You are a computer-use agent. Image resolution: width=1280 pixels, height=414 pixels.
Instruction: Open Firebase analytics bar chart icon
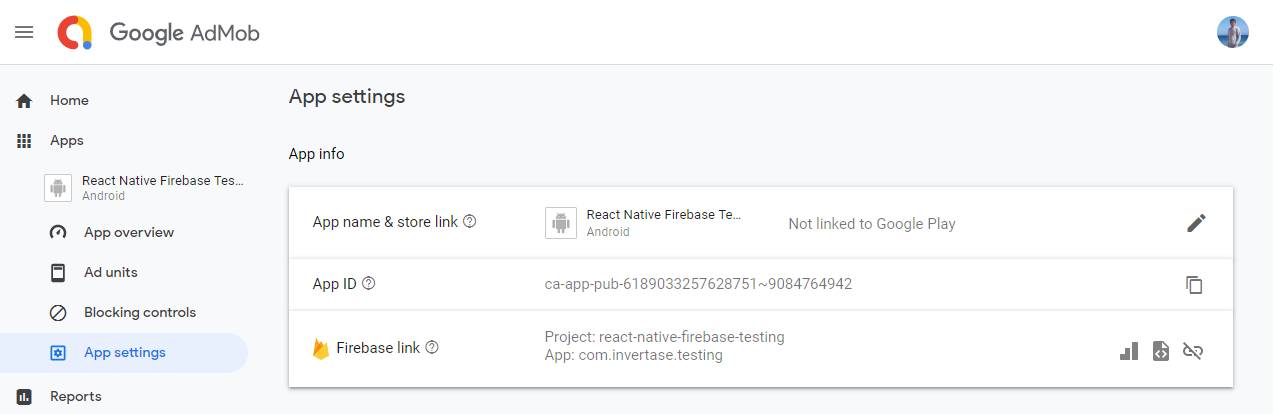point(1129,351)
